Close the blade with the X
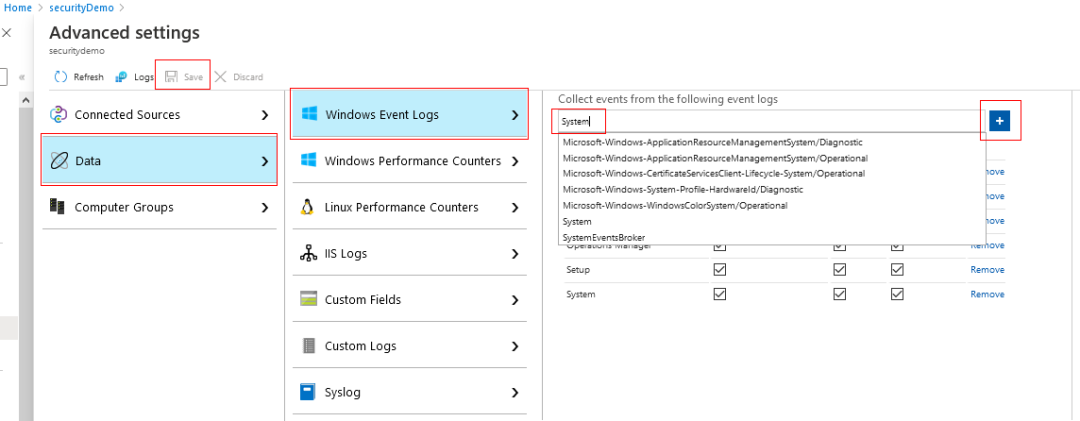The image size is (1080, 421). tap(6, 32)
